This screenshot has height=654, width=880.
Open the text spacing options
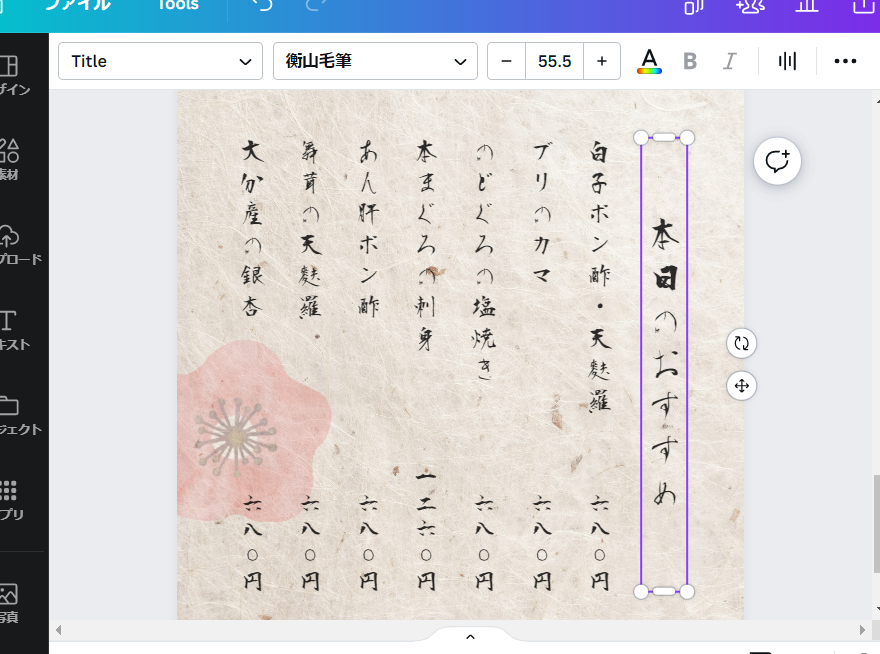[x=787, y=61]
